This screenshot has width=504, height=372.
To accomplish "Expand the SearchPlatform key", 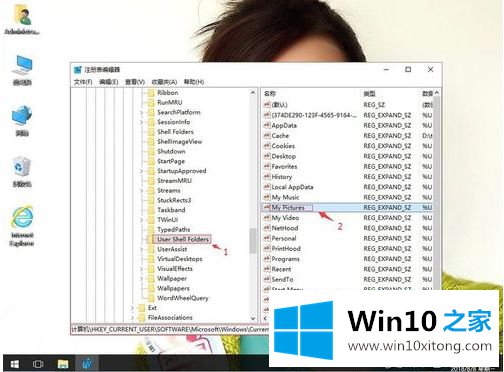I will coord(141,112).
